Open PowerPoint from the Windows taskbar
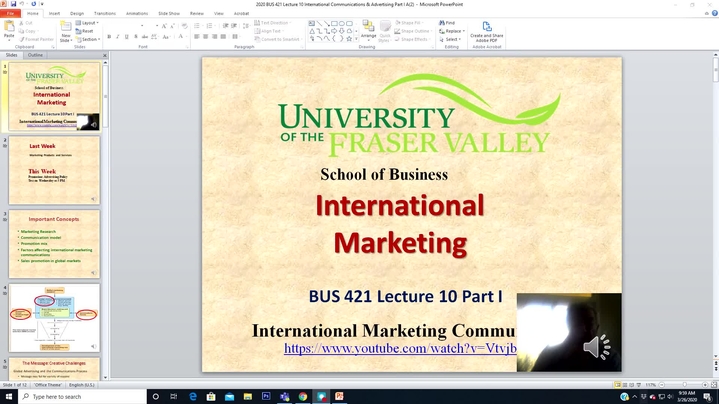Image resolution: width=719 pixels, height=404 pixels. [339, 396]
